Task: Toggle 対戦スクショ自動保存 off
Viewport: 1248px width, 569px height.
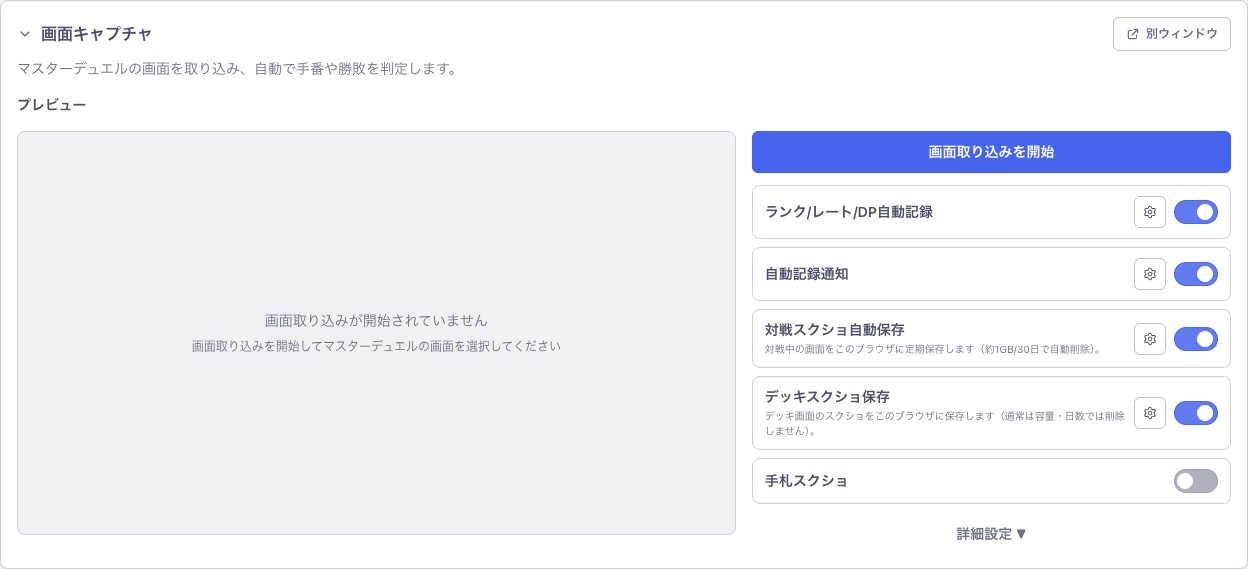Action: 1196,339
